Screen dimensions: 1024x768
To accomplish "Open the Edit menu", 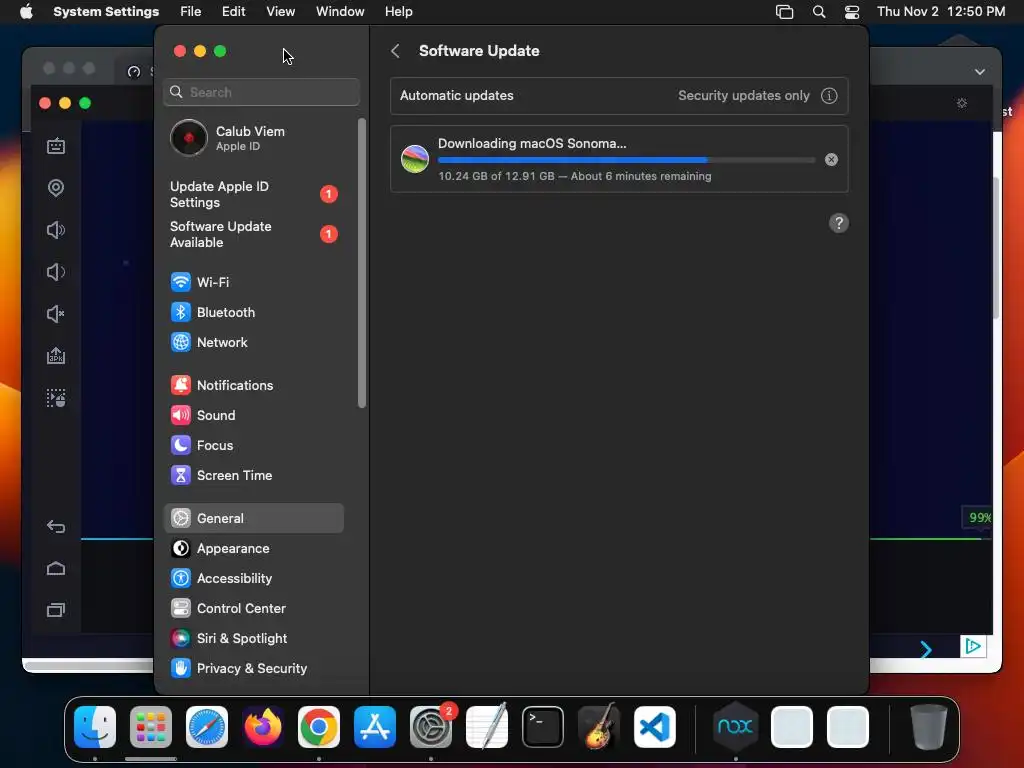I will click(233, 12).
